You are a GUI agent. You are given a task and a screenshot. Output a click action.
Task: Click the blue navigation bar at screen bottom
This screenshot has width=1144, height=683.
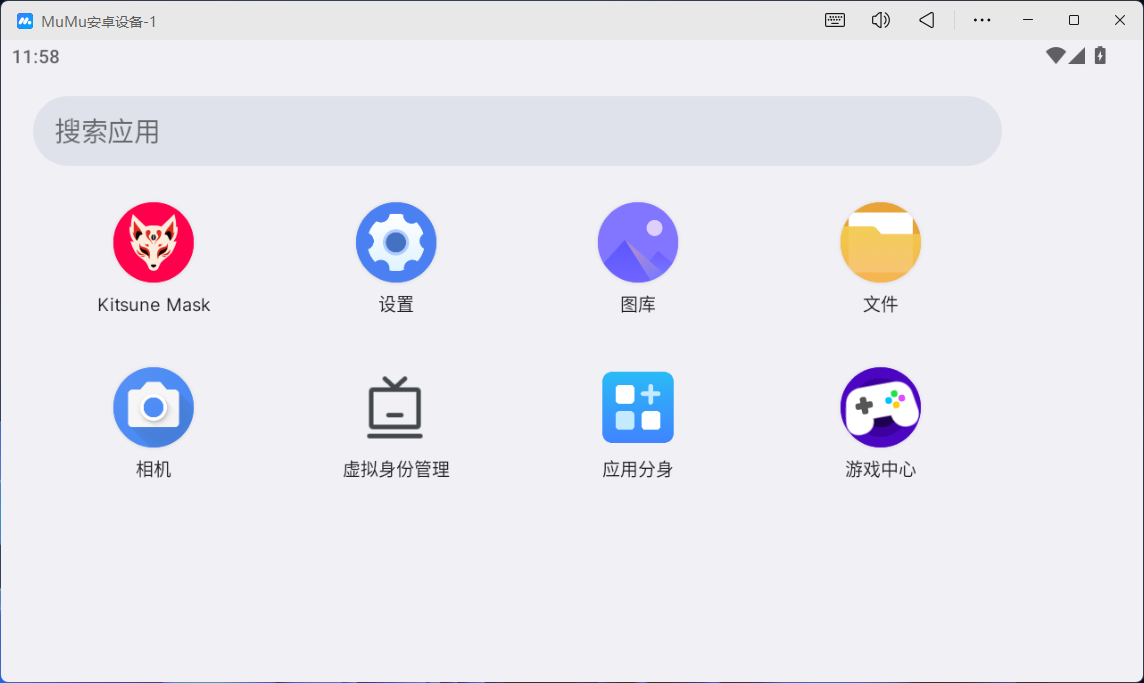tap(572, 678)
